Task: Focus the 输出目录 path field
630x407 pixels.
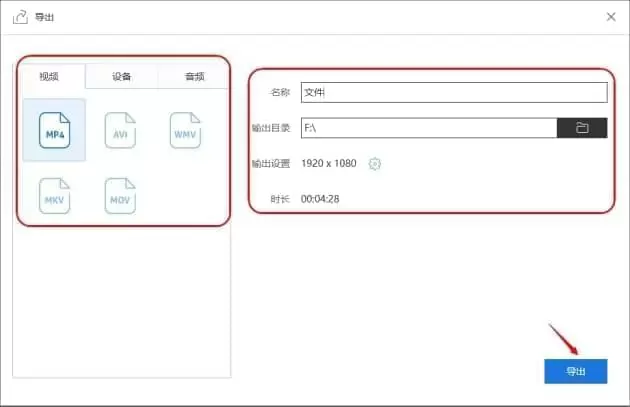Action: click(x=429, y=128)
